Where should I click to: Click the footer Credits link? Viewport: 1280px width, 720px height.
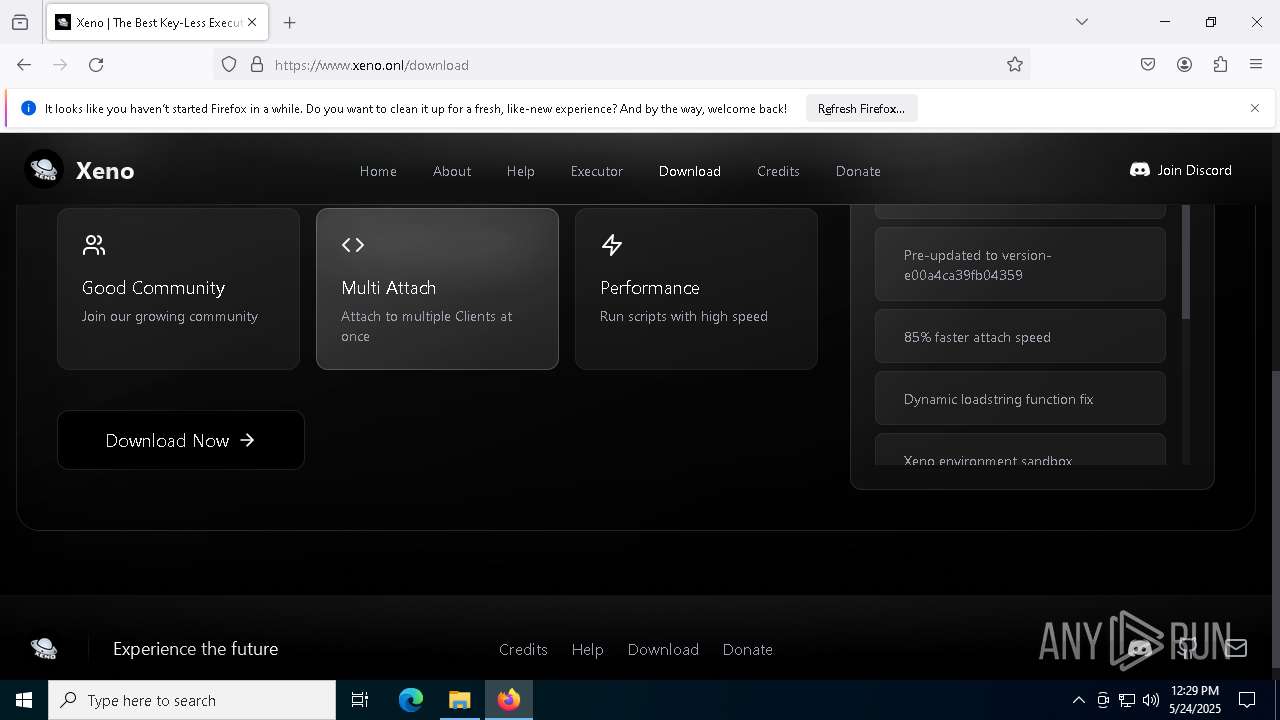[x=523, y=649]
